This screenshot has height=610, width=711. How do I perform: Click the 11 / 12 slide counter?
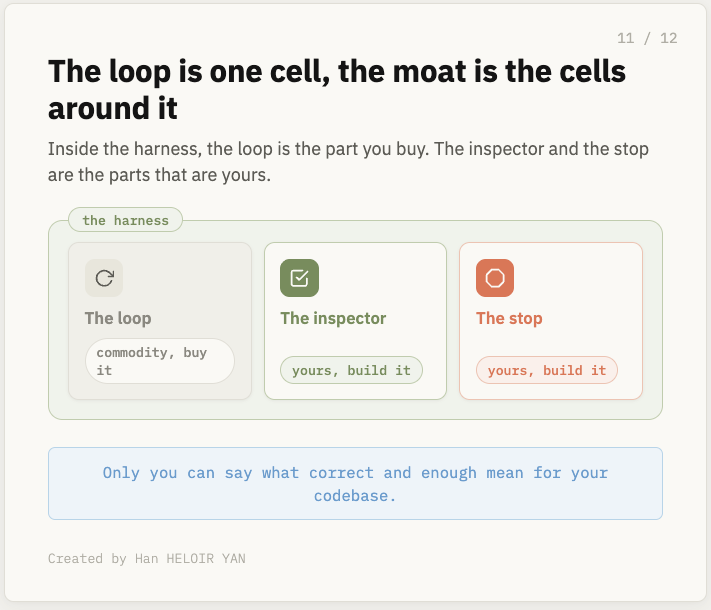pos(647,38)
